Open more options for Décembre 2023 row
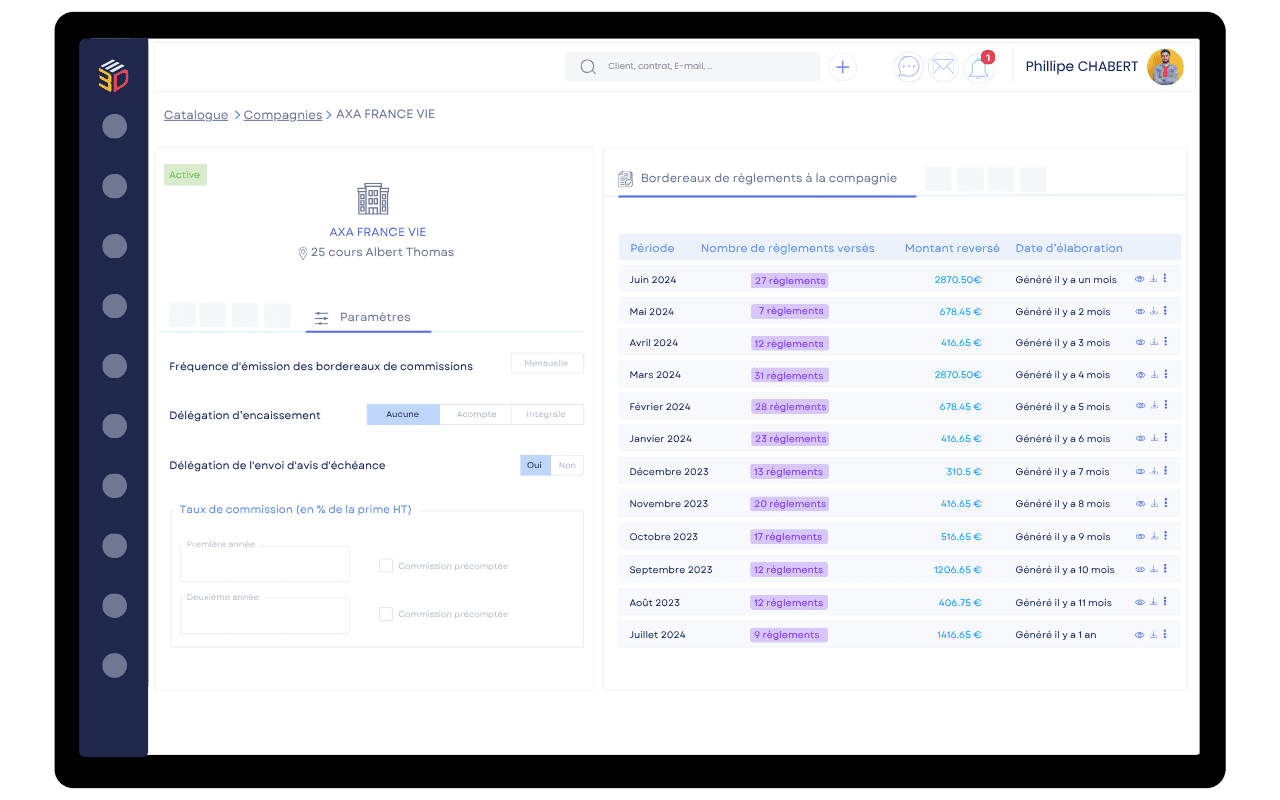The width and height of the screenshot is (1280, 800). point(1165,470)
